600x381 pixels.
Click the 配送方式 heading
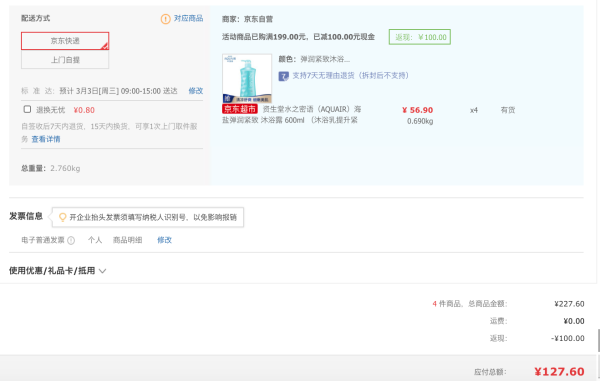click(x=35, y=18)
